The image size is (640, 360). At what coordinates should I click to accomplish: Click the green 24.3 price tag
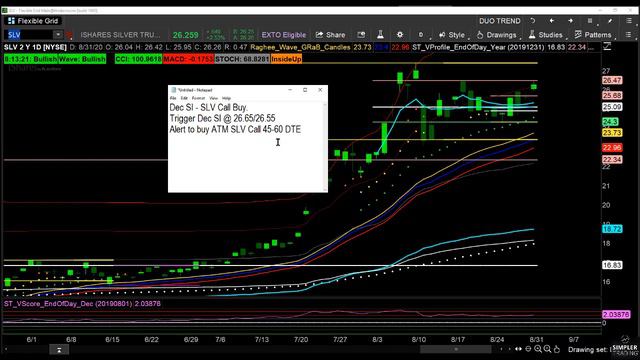point(610,122)
